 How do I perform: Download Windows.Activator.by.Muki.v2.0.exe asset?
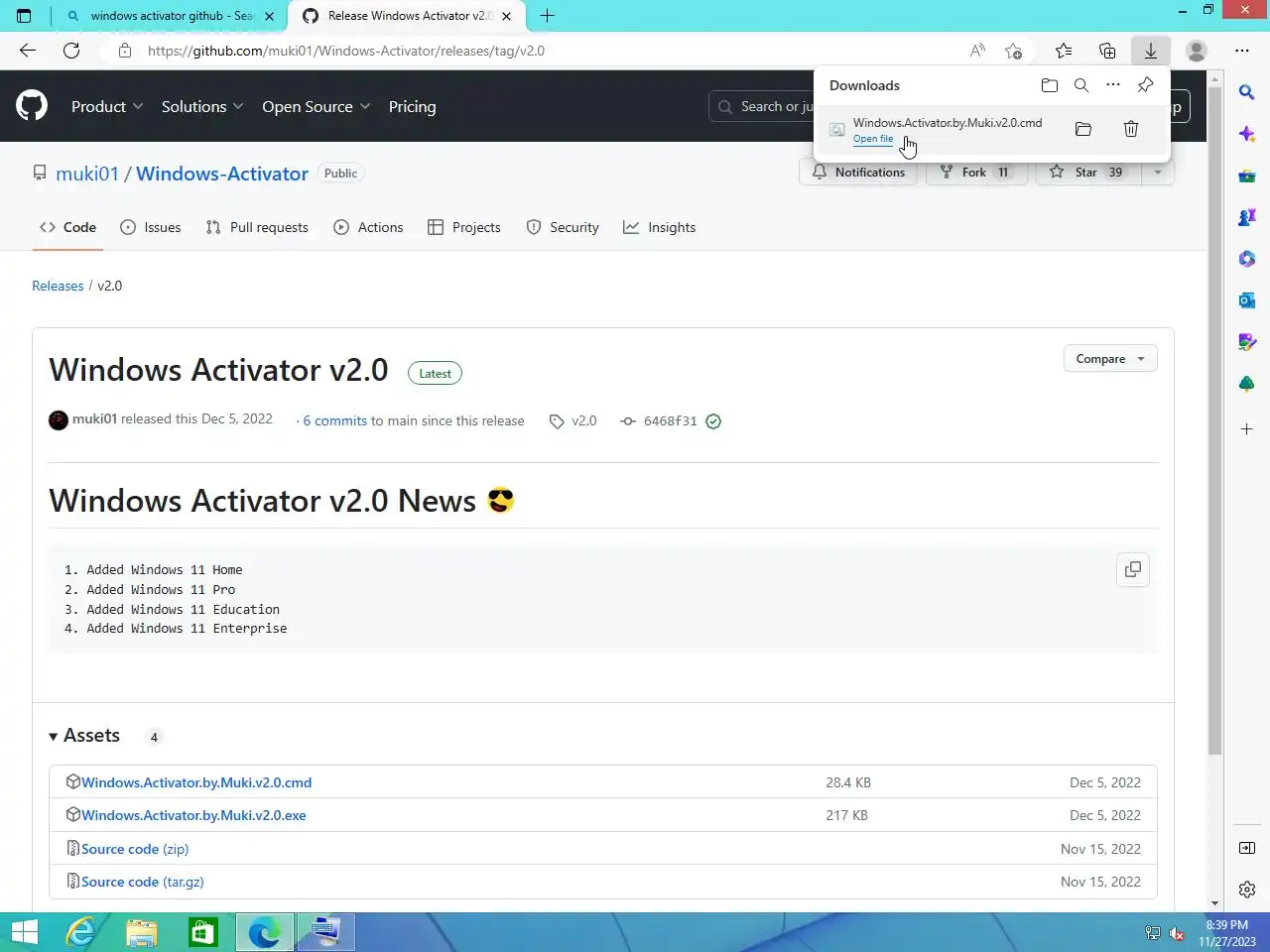click(x=193, y=815)
